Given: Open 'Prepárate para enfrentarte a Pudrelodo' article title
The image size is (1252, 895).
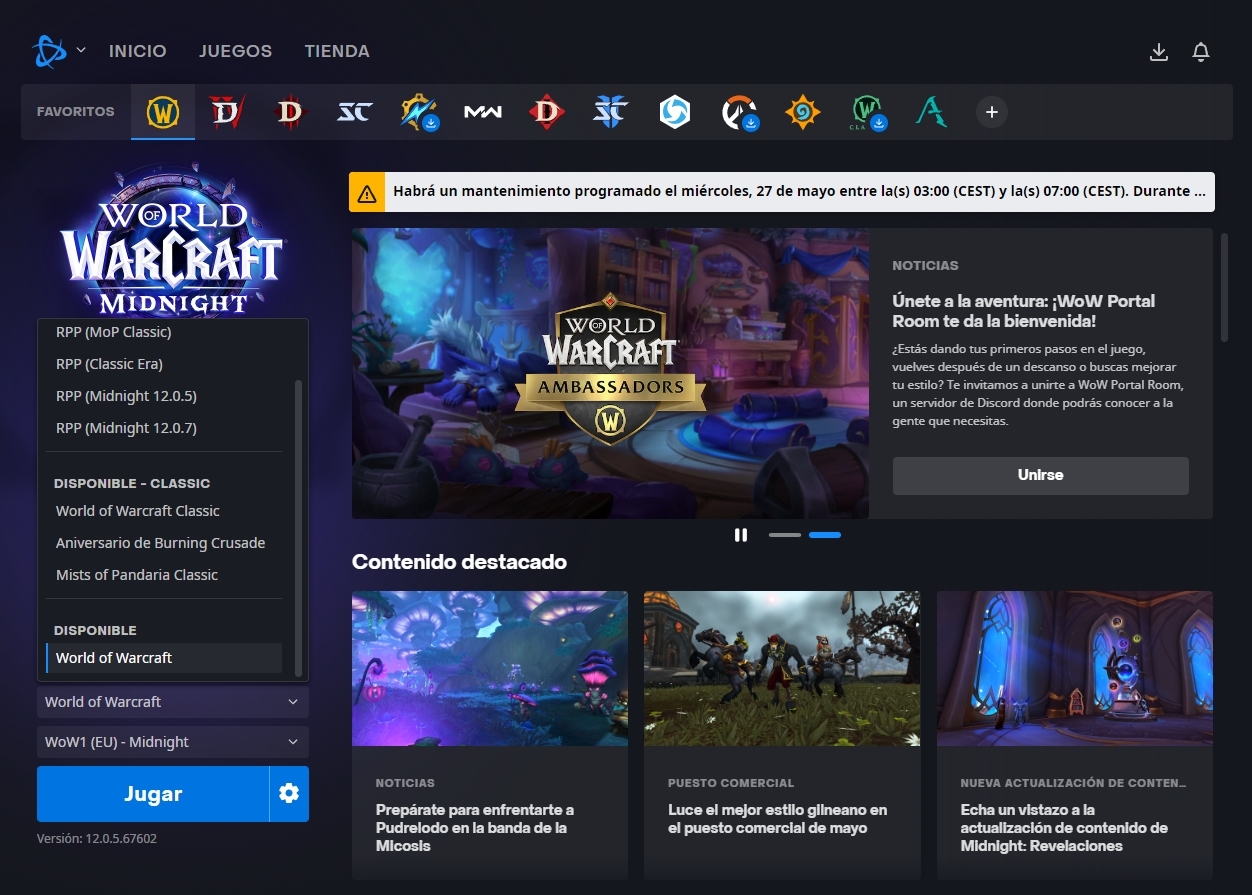Looking at the screenshot, I should [475, 828].
